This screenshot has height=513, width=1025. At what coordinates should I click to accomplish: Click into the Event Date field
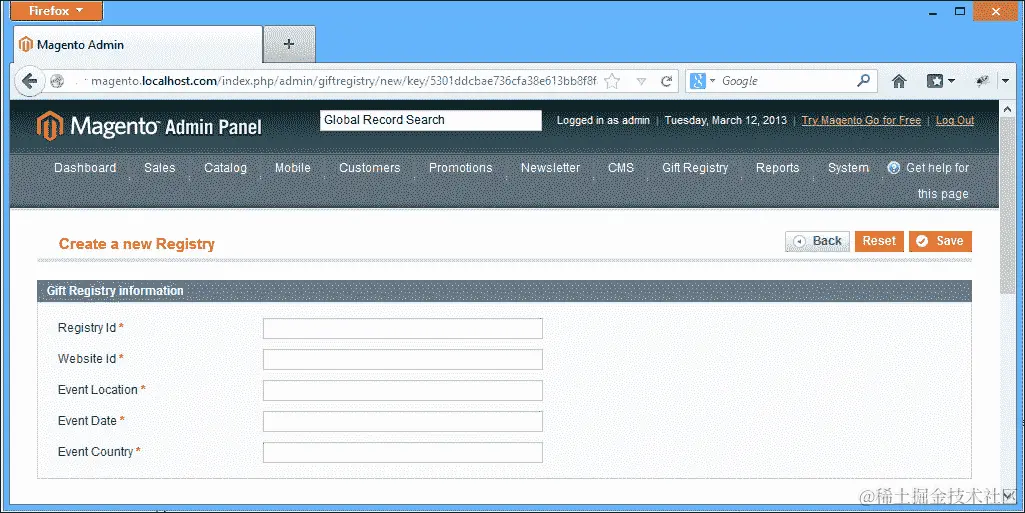[403, 422]
